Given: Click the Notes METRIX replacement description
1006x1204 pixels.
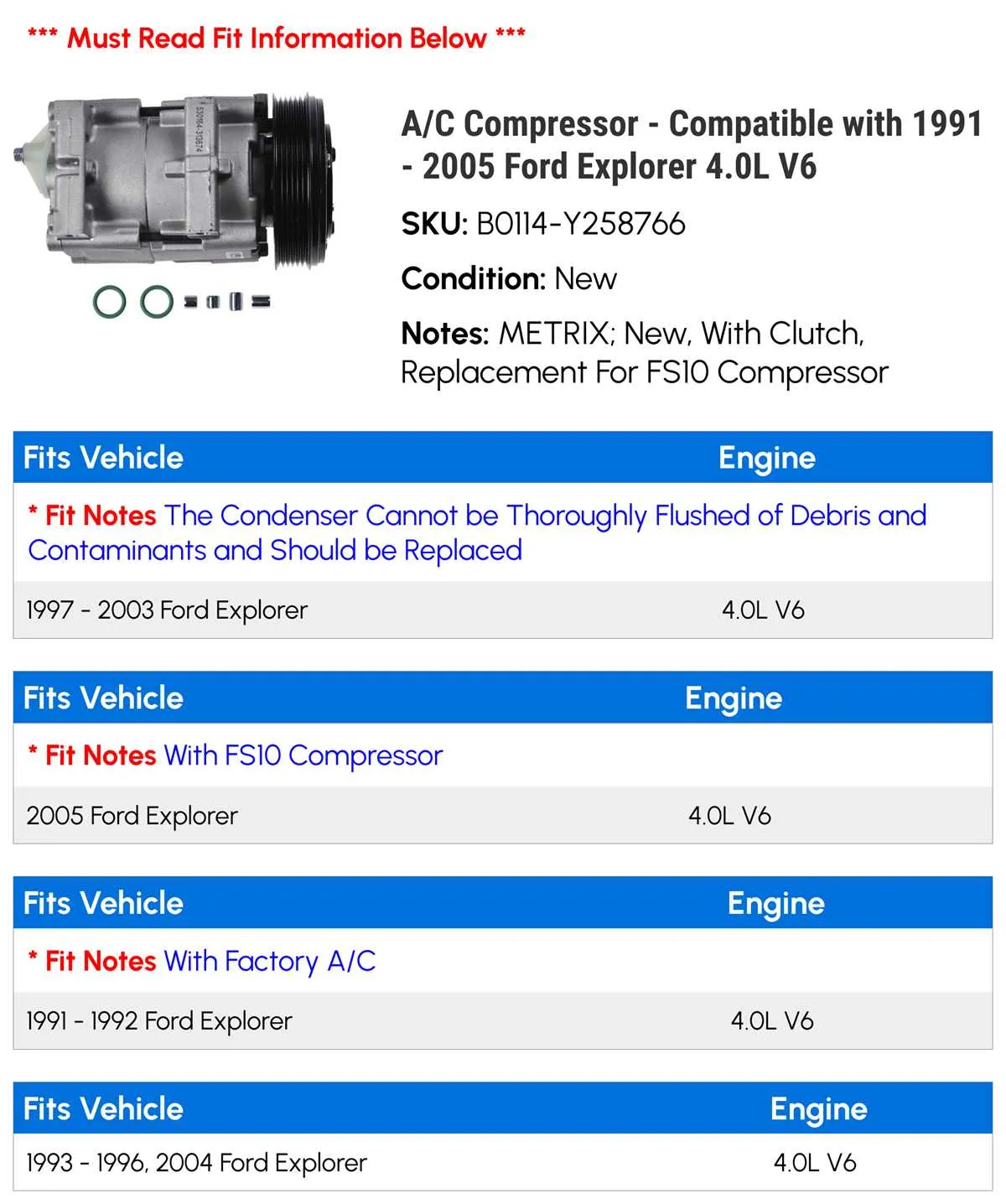Looking at the screenshot, I should tap(644, 353).
